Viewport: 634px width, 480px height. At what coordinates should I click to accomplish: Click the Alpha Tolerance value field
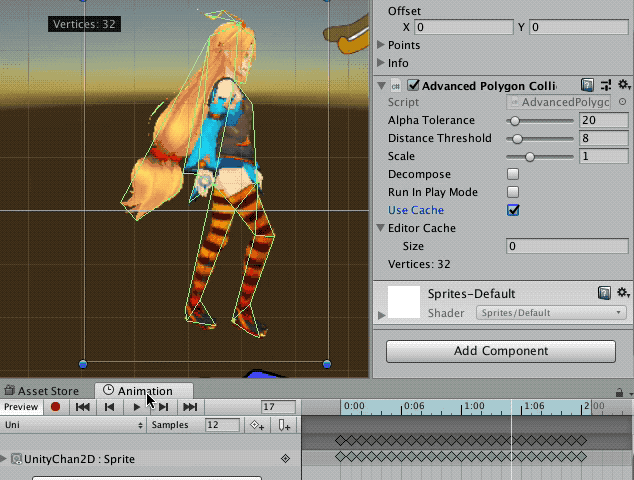click(604, 120)
